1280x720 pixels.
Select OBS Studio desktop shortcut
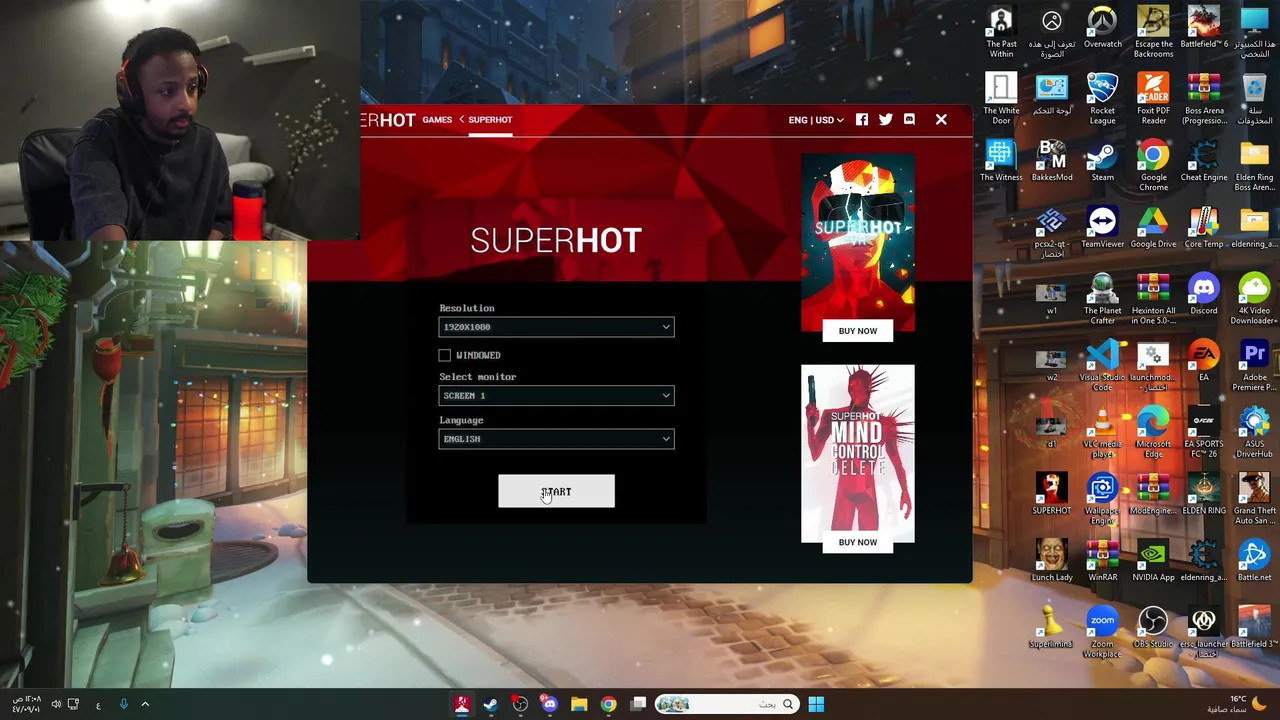pos(1154,628)
